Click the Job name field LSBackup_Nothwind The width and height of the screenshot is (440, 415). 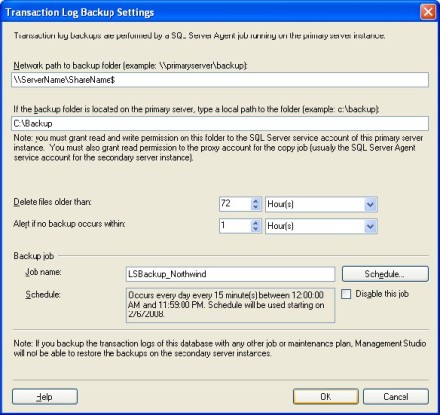point(230,274)
